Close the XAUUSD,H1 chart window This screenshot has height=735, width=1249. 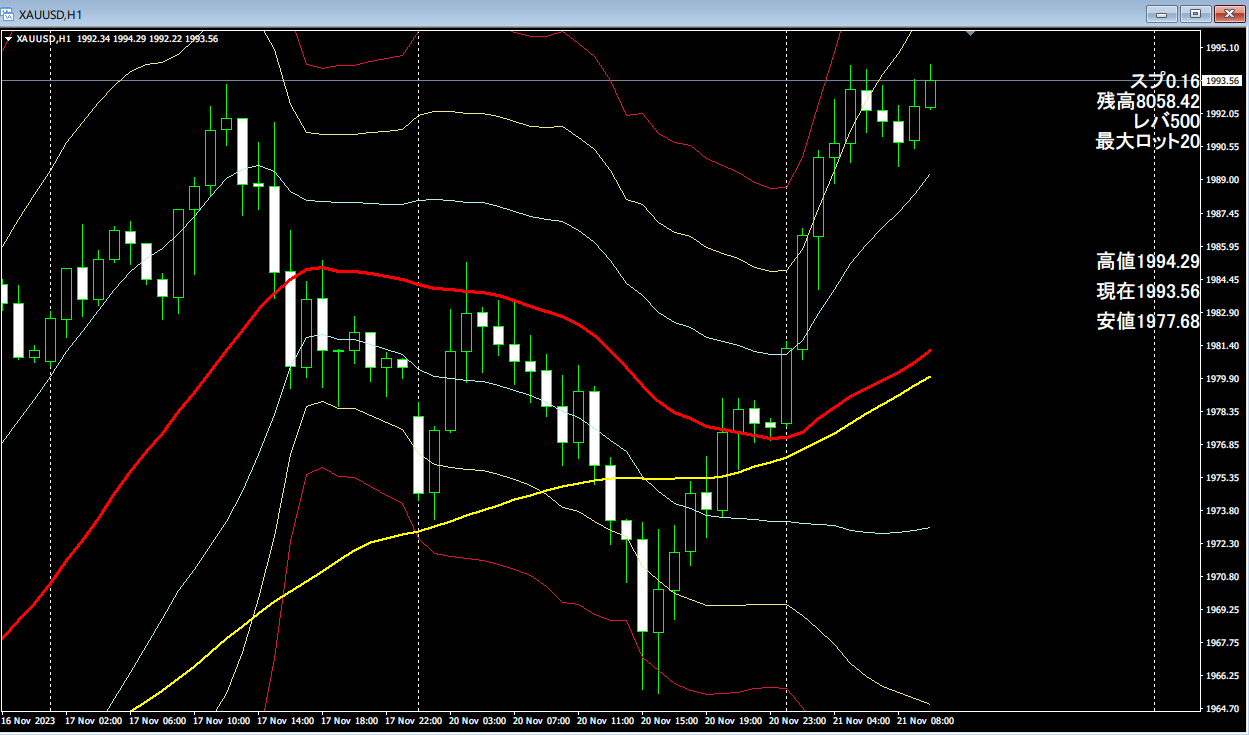(1228, 13)
